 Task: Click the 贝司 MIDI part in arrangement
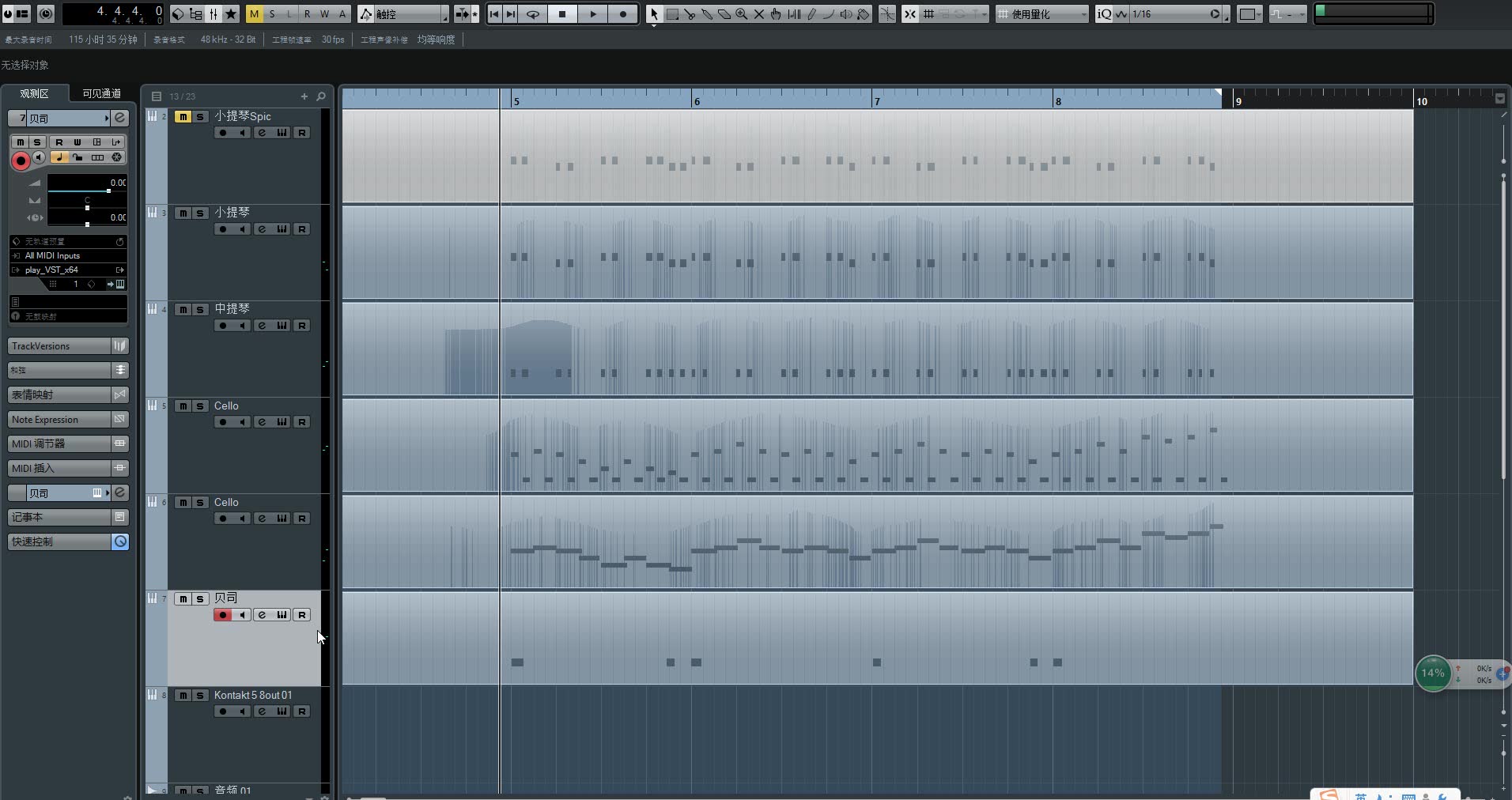click(x=878, y=638)
